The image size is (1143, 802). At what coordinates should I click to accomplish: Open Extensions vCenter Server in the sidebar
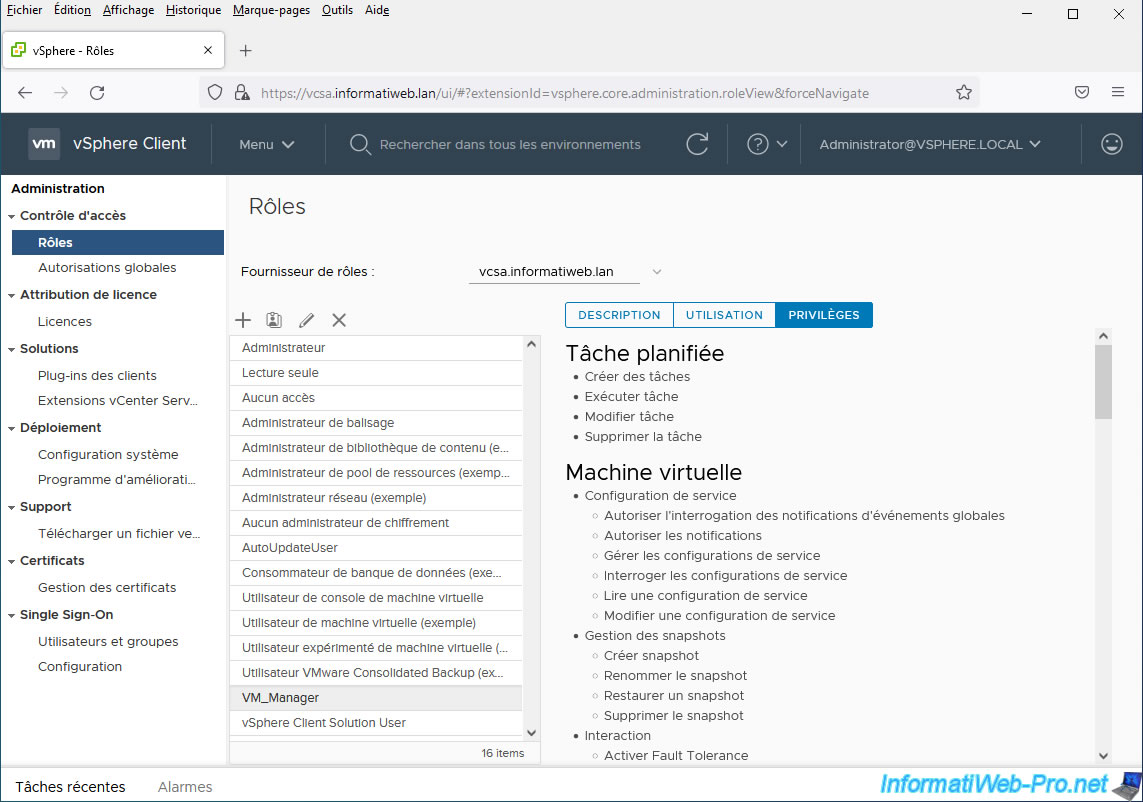(117, 400)
